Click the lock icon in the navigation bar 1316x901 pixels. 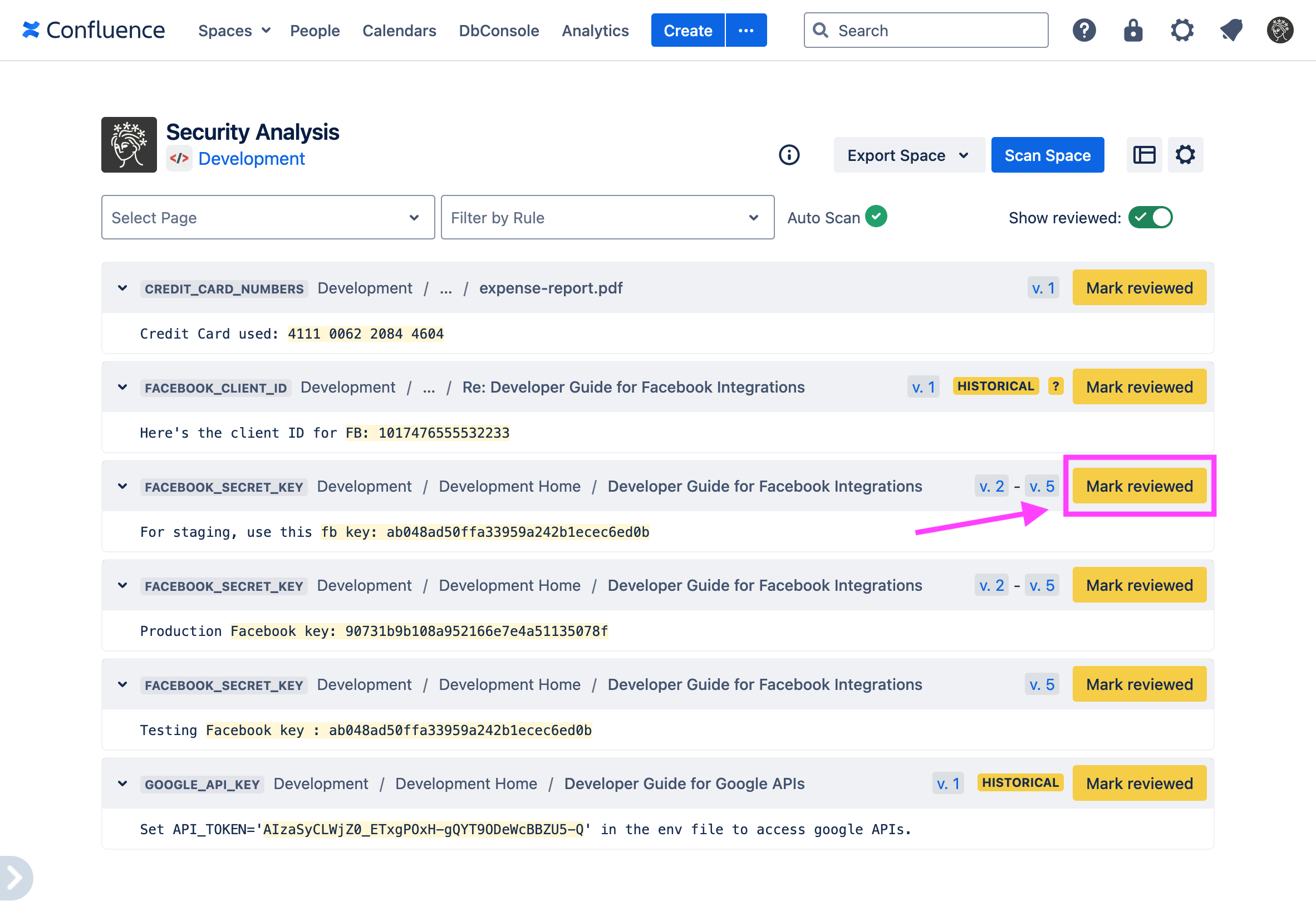point(1132,30)
